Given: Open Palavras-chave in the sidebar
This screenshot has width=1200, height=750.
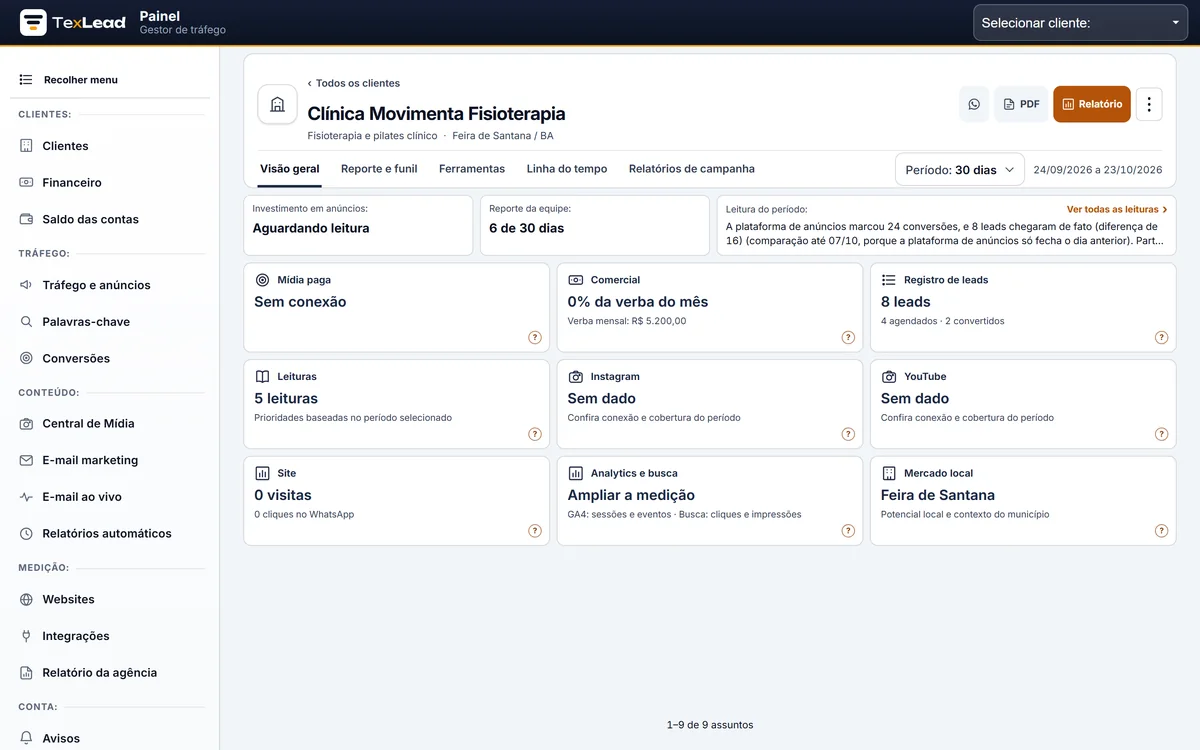Looking at the screenshot, I should 110,322.
